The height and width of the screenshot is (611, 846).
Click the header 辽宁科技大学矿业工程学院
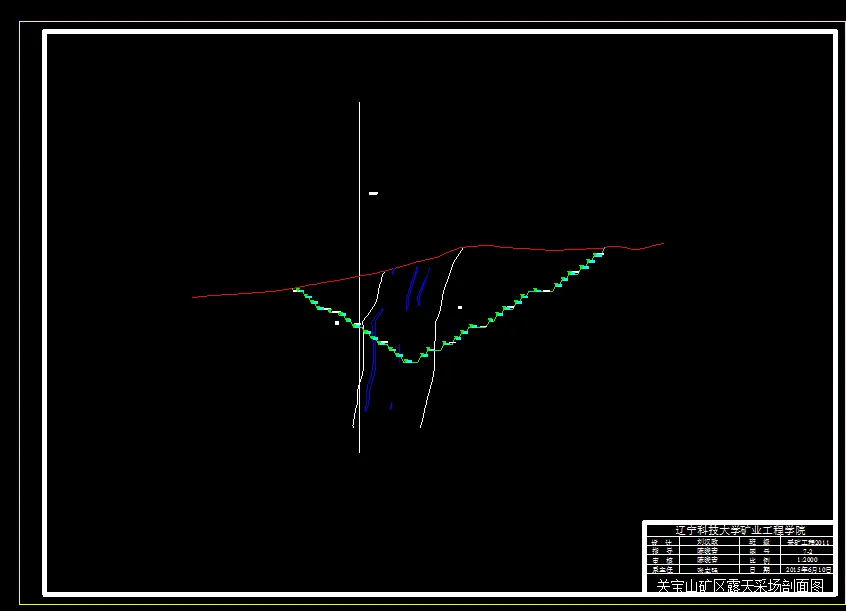(x=740, y=530)
